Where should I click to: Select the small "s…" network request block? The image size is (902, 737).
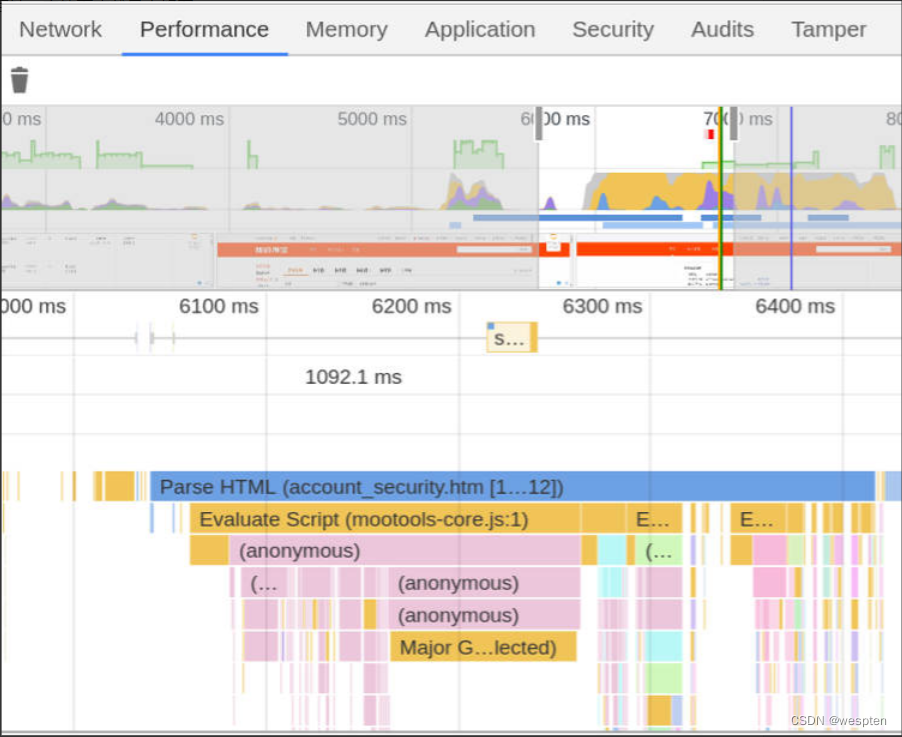511,338
